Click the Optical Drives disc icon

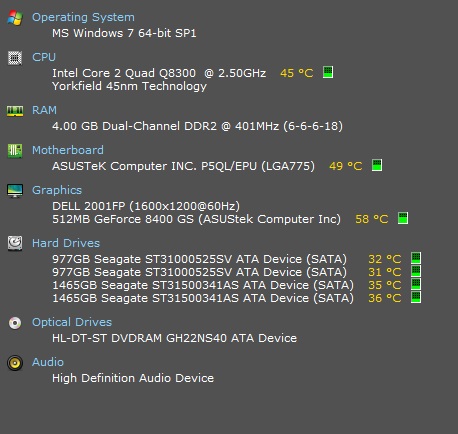pyautogui.click(x=15, y=323)
